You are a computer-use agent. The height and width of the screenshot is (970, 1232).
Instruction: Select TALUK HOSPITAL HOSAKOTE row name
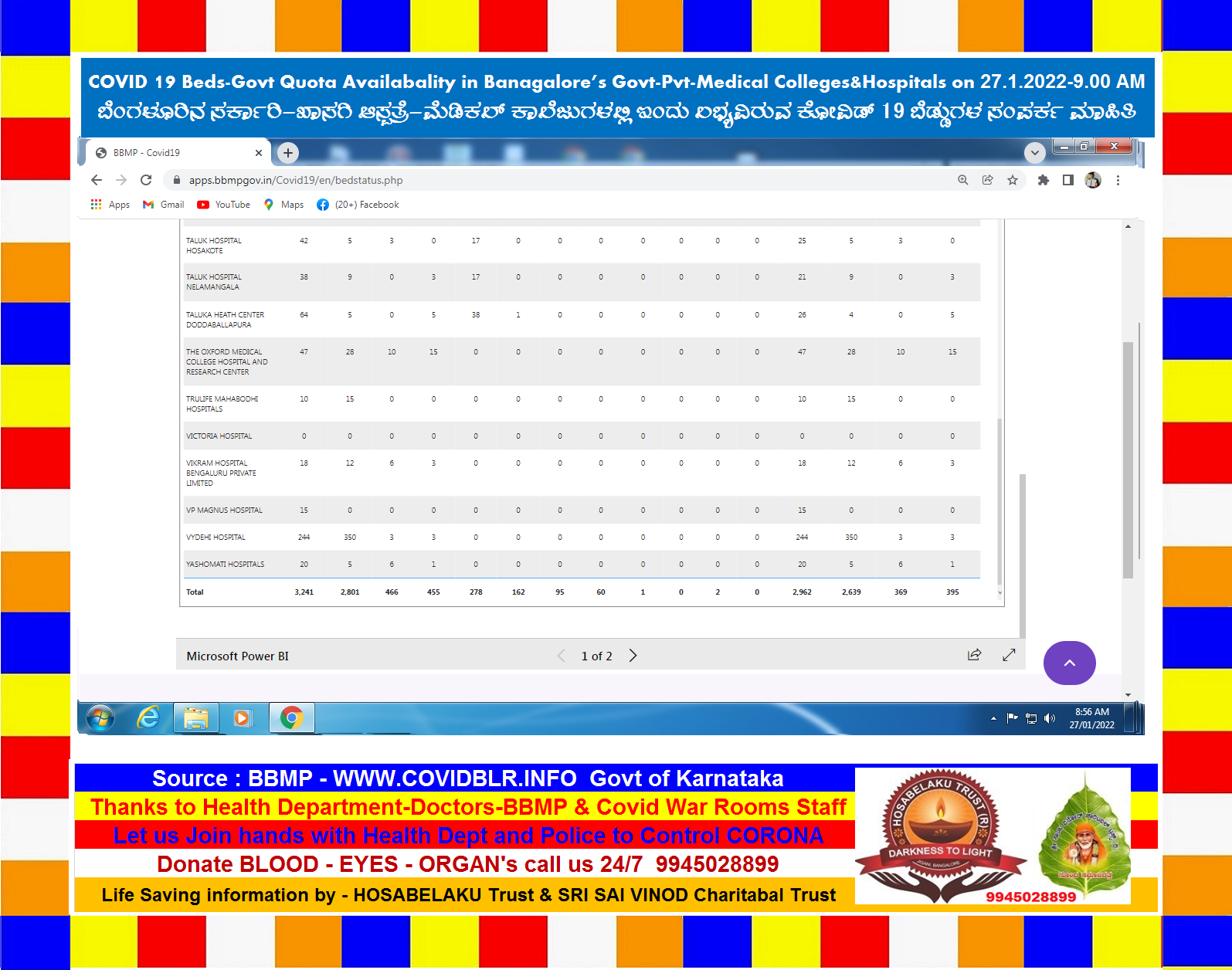(x=214, y=246)
